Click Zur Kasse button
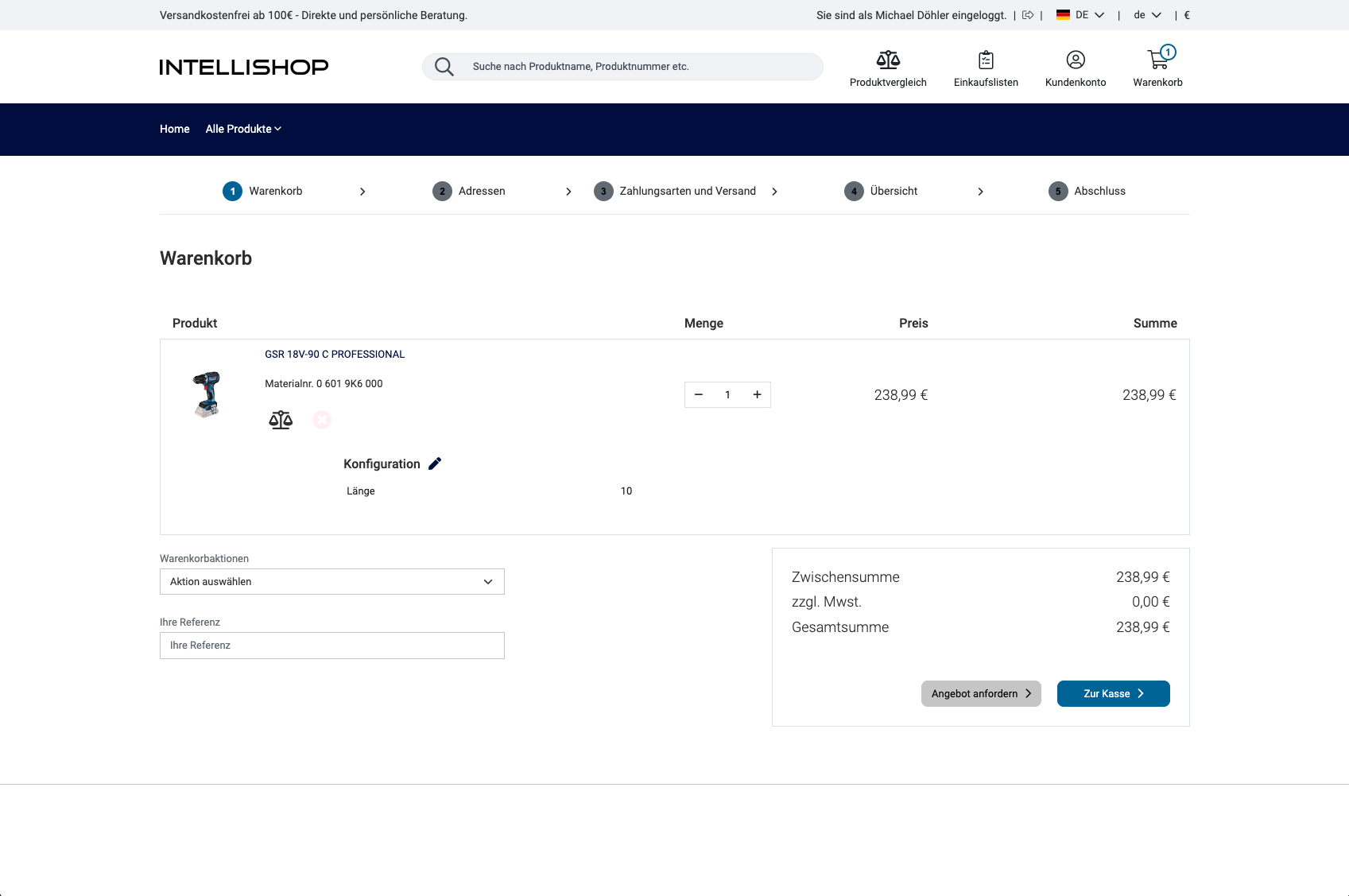This screenshot has height=896, width=1349. [1113, 693]
